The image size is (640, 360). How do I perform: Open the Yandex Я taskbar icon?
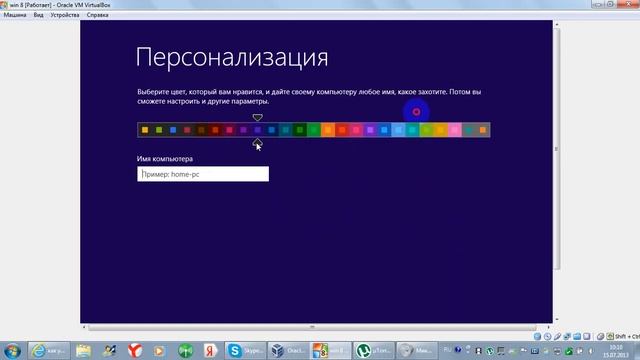pyautogui.click(x=210, y=351)
